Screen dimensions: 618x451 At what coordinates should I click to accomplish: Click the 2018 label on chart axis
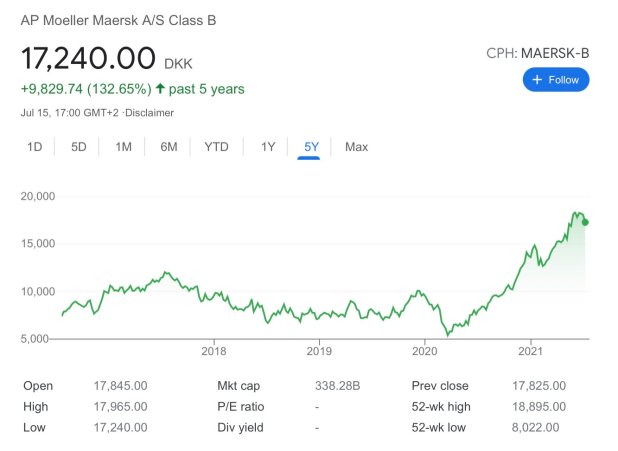coord(213,351)
